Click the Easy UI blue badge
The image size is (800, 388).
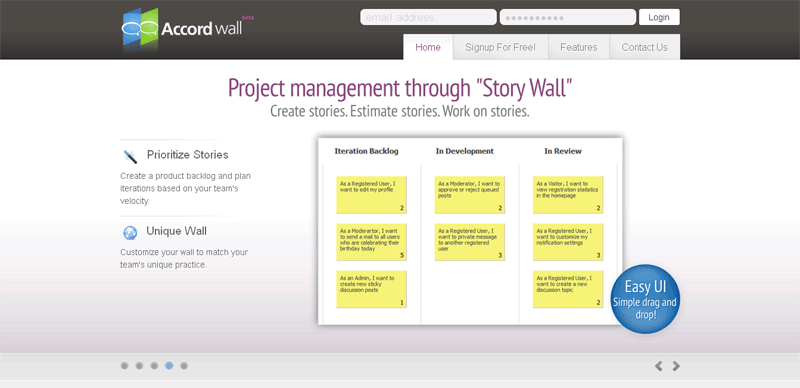[645, 299]
